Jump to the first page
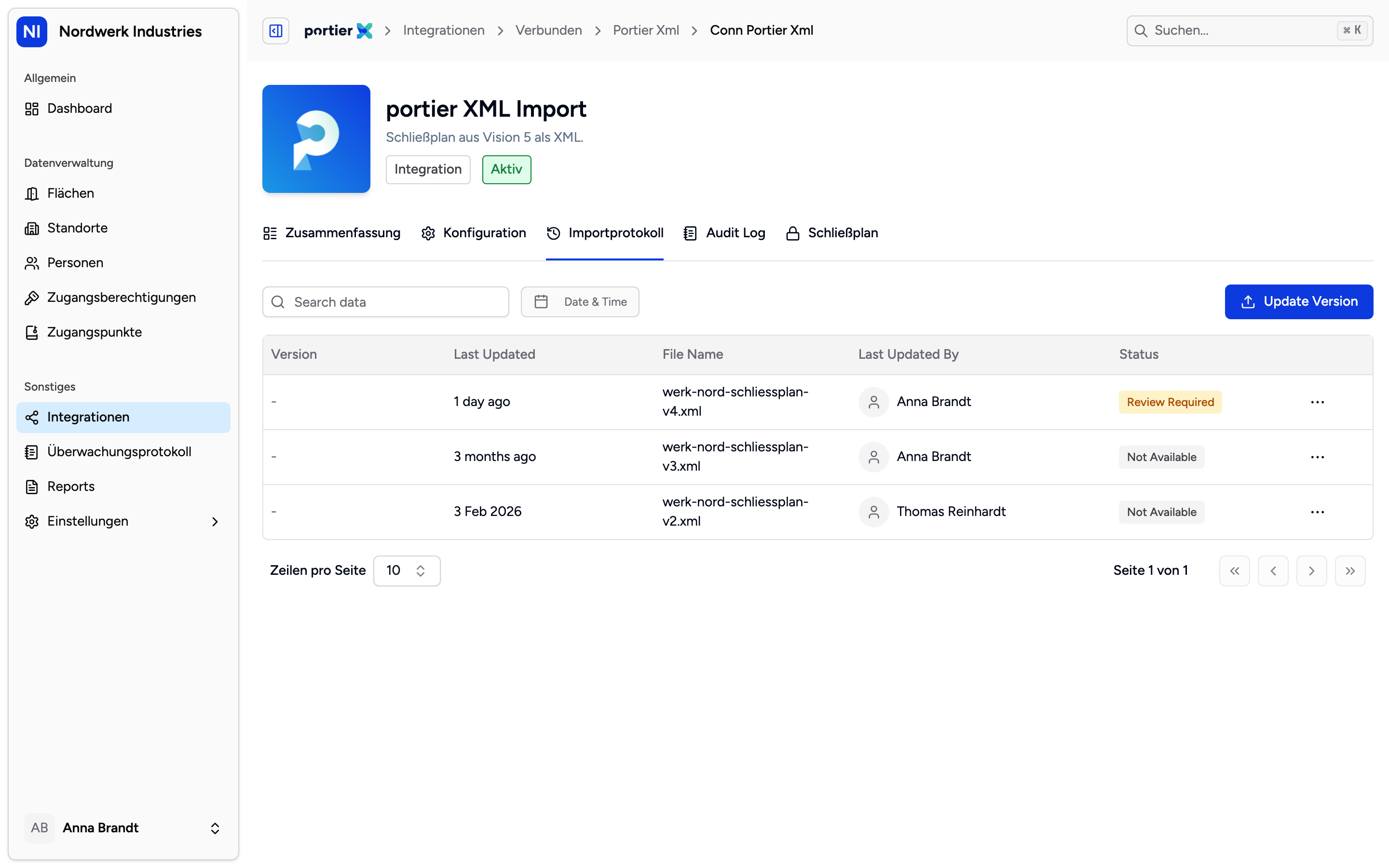The width and height of the screenshot is (1389, 868). click(1235, 570)
